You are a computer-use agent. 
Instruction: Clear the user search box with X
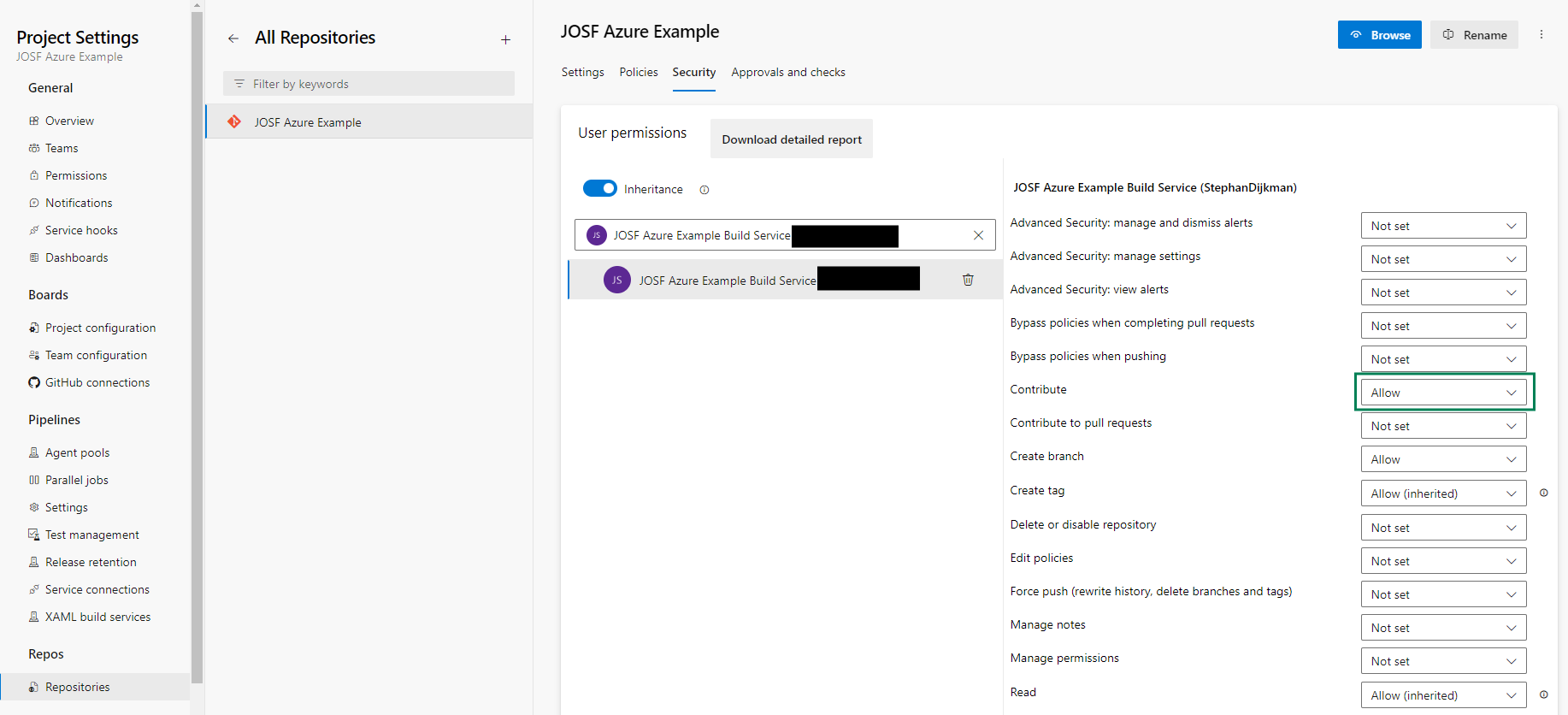tap(978, 235)
